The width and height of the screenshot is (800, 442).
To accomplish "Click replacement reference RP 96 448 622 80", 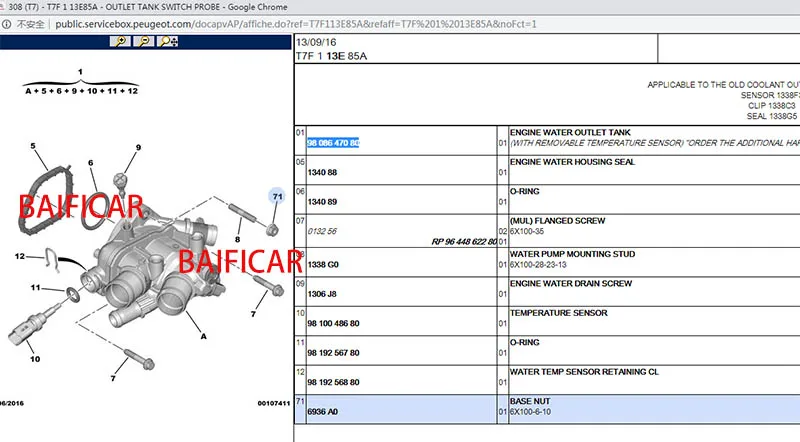I will click(x=464, y=241).
